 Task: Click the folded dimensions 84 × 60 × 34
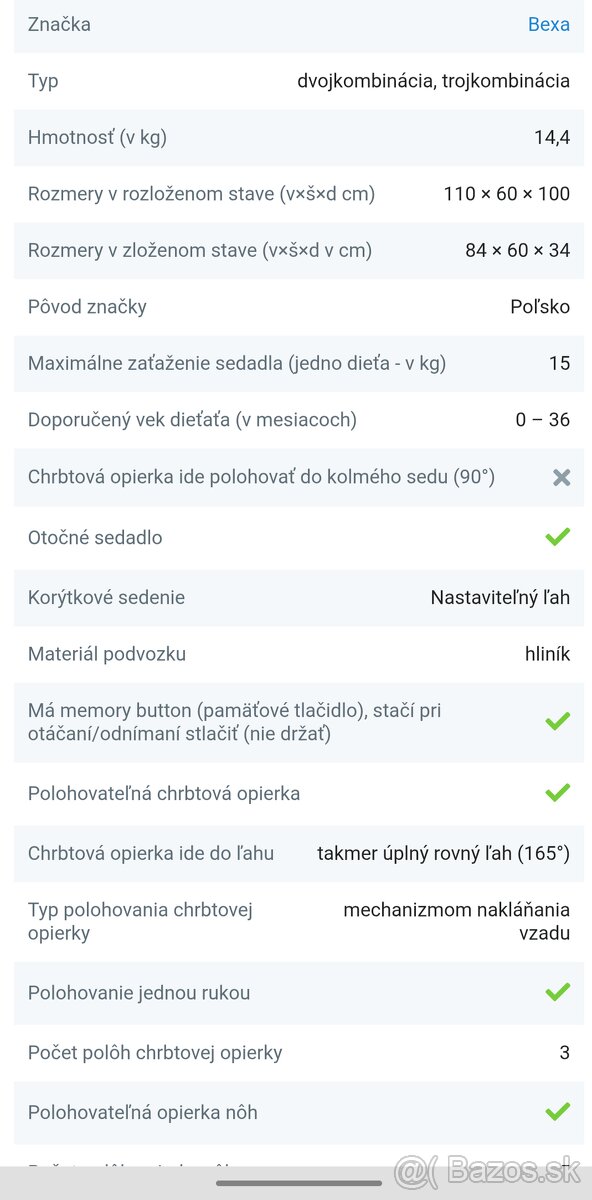click(519, 250)
